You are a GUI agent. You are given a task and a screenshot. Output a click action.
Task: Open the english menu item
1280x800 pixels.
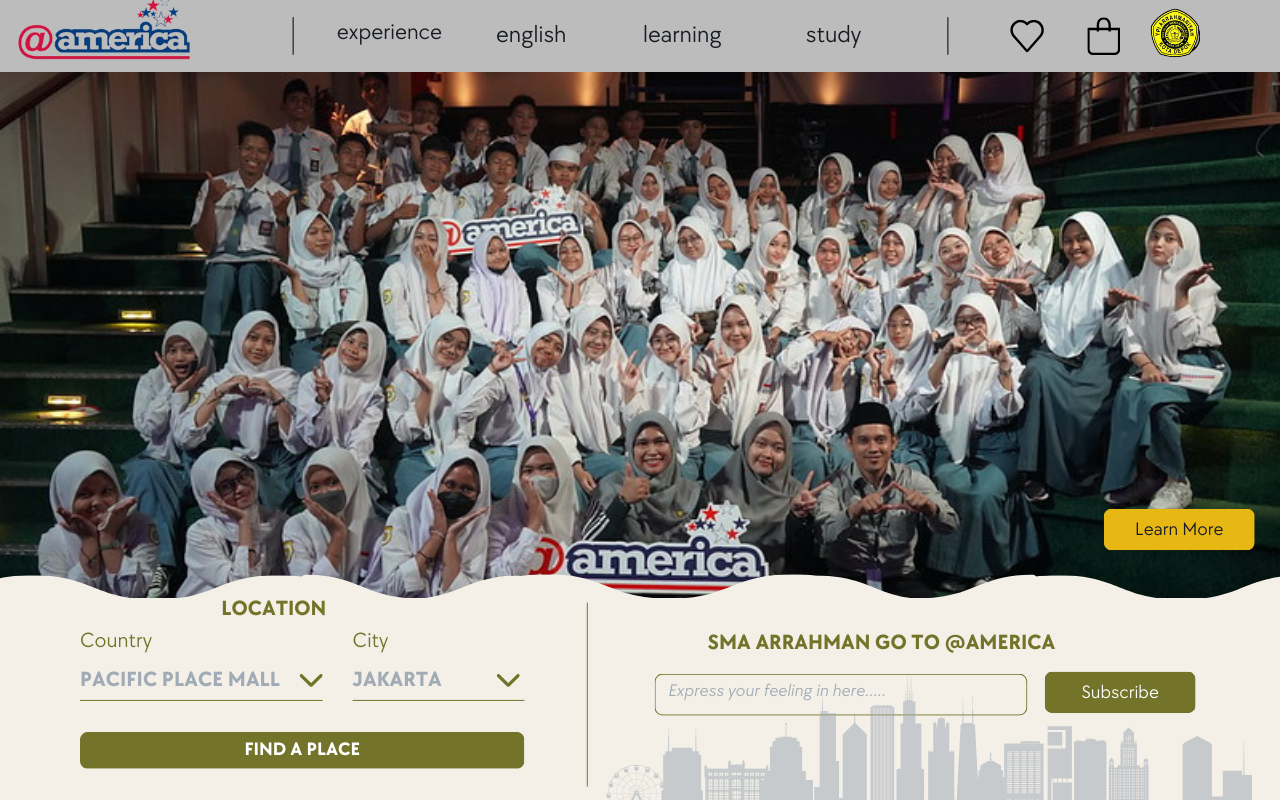[531, 35]
